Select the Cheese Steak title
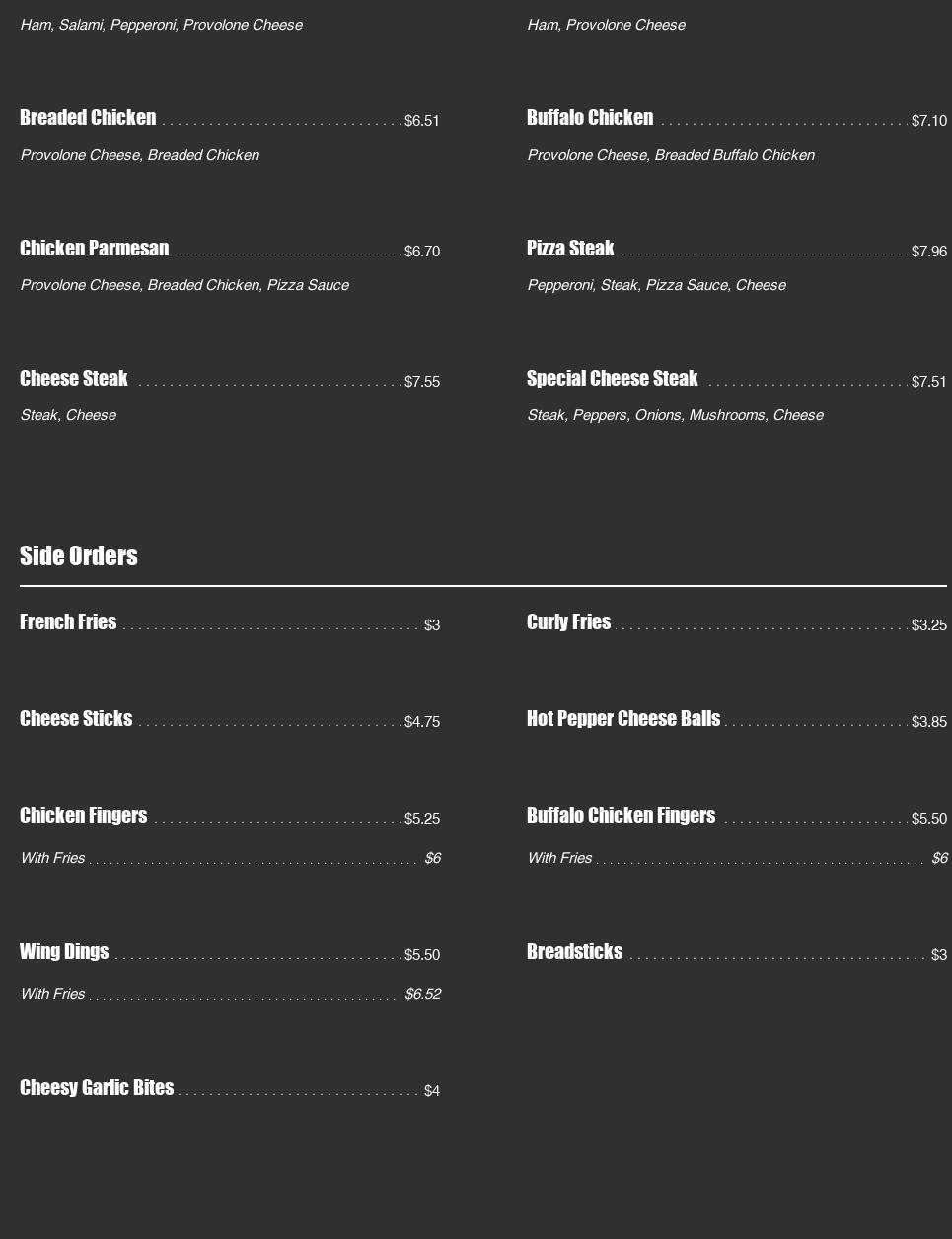The height and width of the screenshot is (1239, 952). [x=74, y=379]
